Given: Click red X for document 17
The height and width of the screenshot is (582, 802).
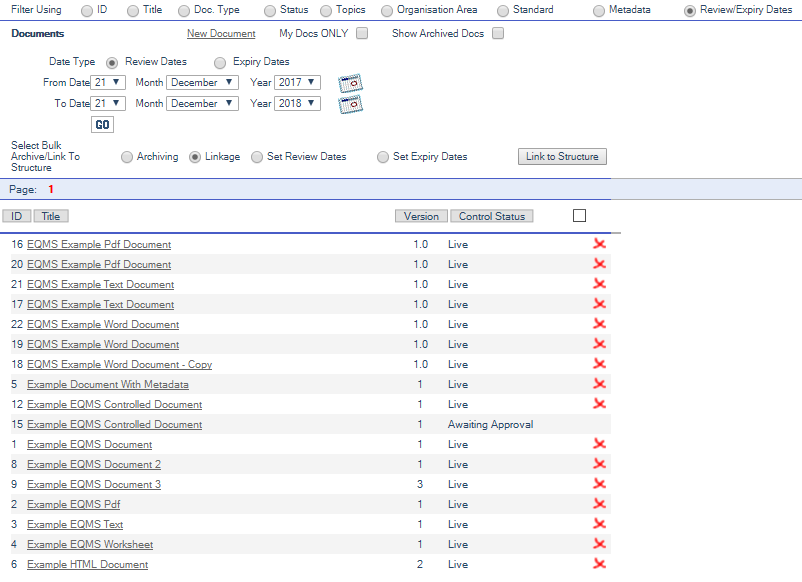Looking at the screenshot, I should pos(599,303).
